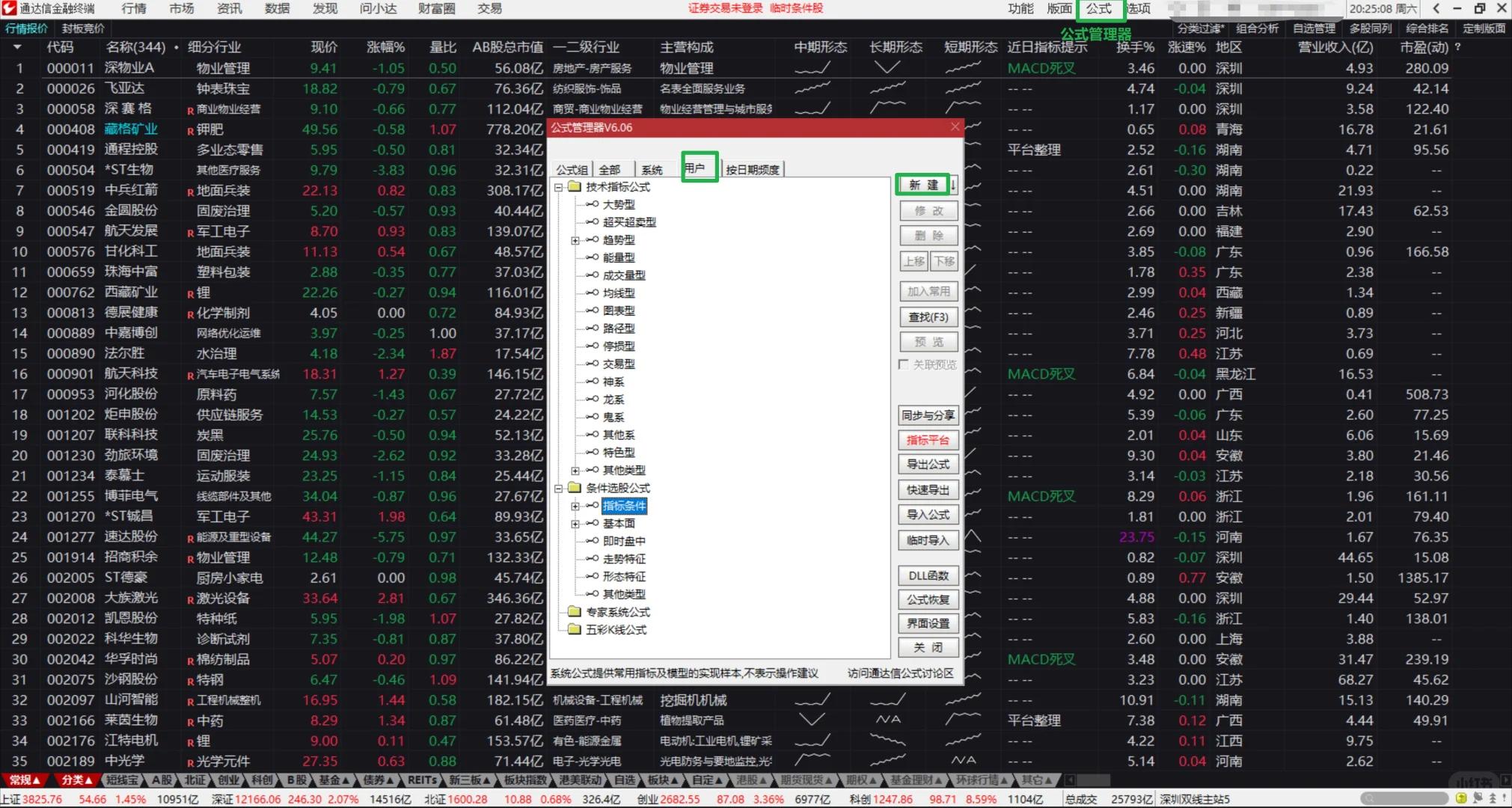Click the node icon beside 图表型
This screenshot has width=1512, height=808.
click(x=593, y=310)
